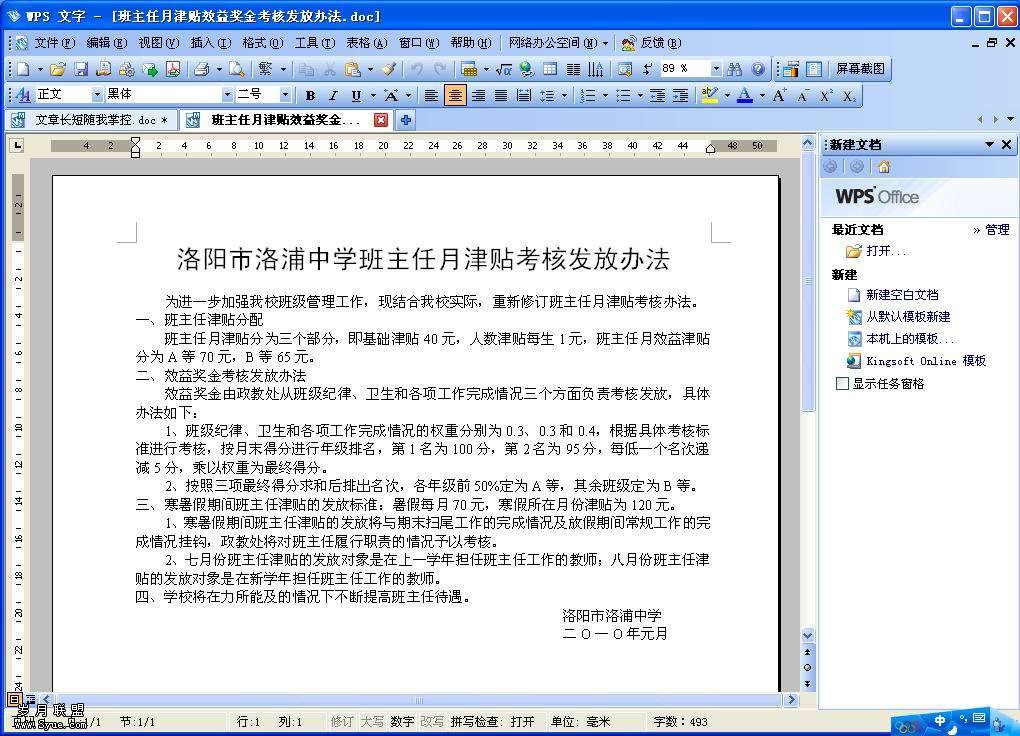Click 打开... in recent documents
The image size is (1020, 736).
pyautogui.click(x=876, y=251)
